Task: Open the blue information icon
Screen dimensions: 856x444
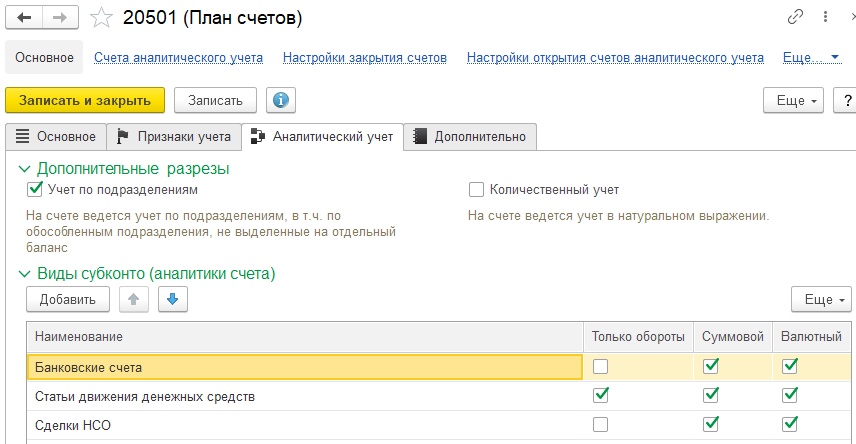Action: [x=281, y=100]
